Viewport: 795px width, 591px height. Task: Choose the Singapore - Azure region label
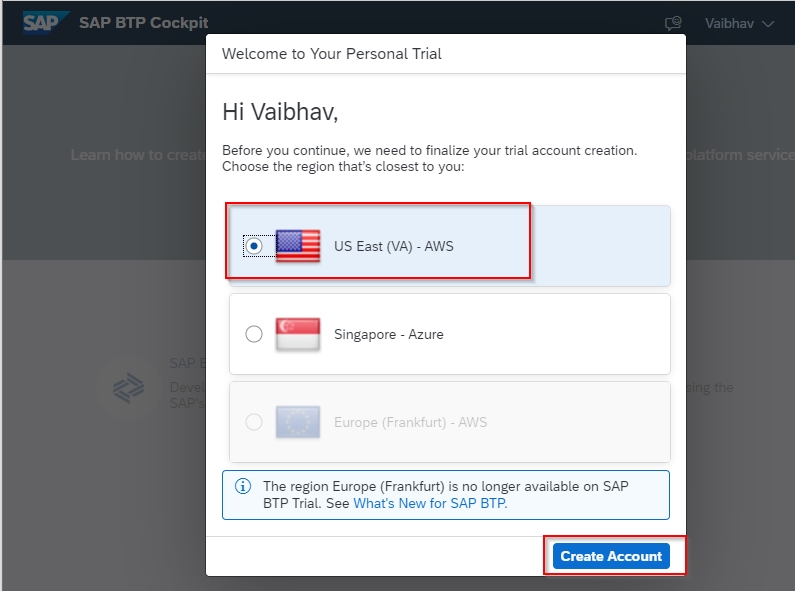(x=388, y=335)
